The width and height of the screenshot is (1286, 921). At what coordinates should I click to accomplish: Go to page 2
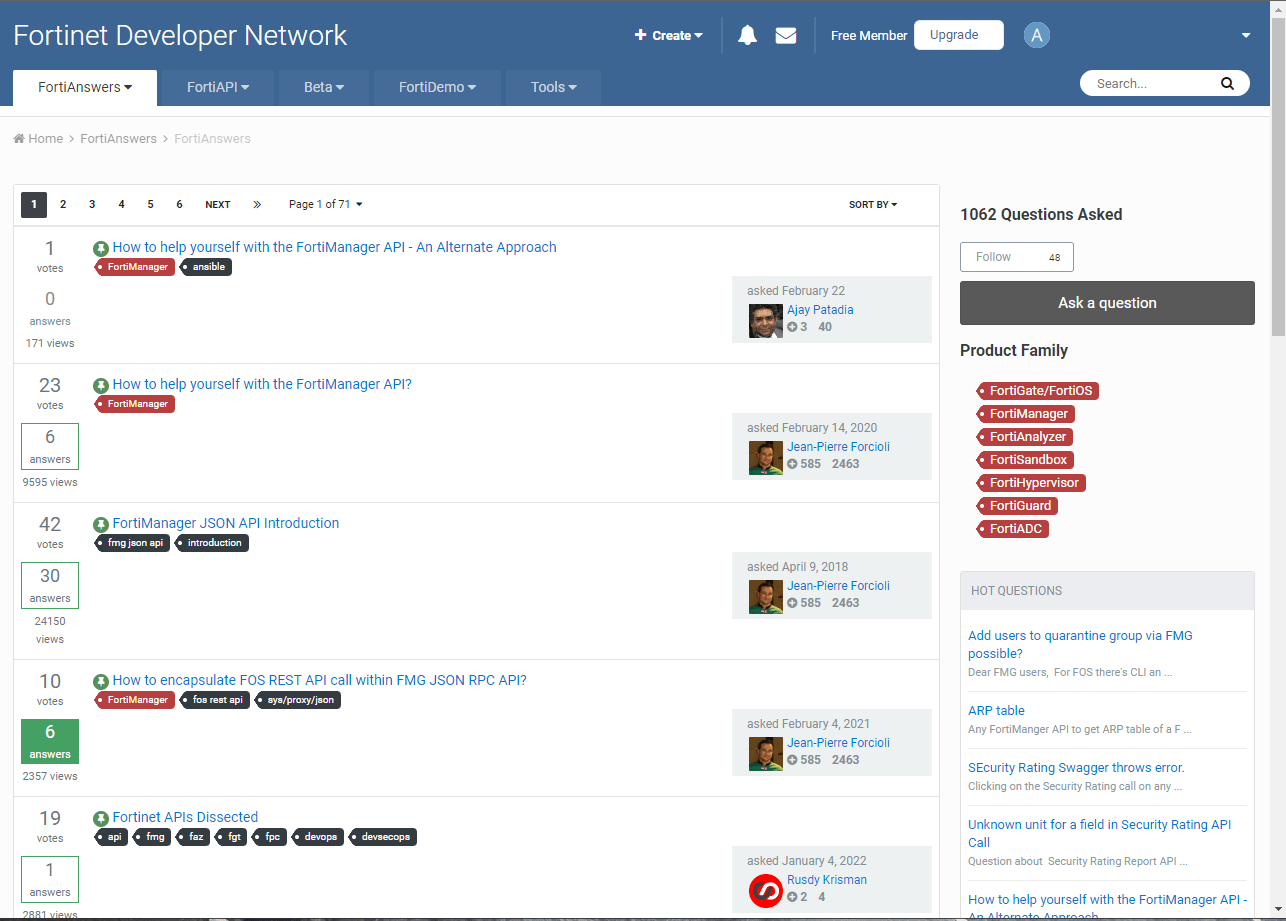click(63, 204)
